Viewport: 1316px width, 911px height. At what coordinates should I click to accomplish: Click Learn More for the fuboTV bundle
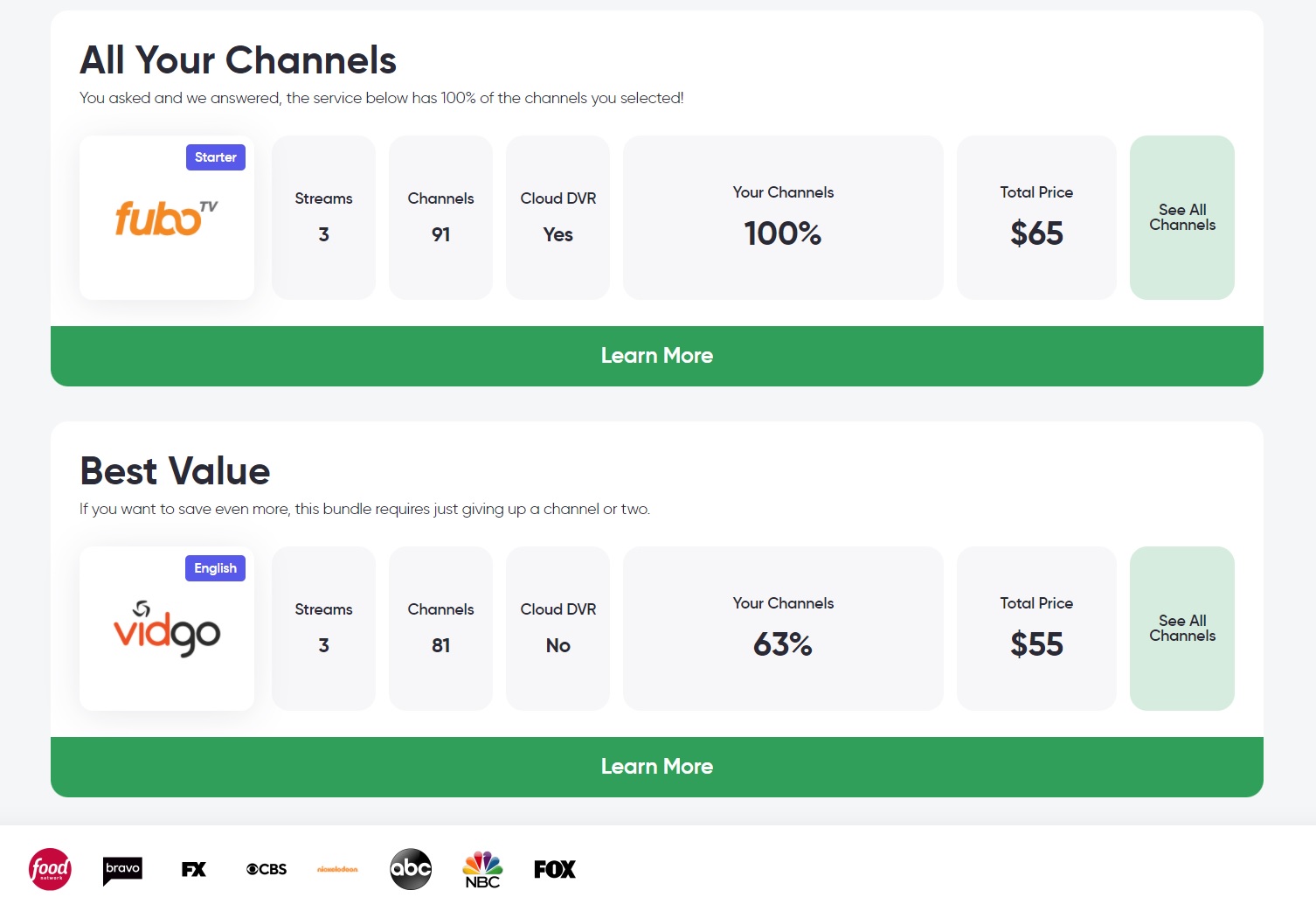(657, 356)
